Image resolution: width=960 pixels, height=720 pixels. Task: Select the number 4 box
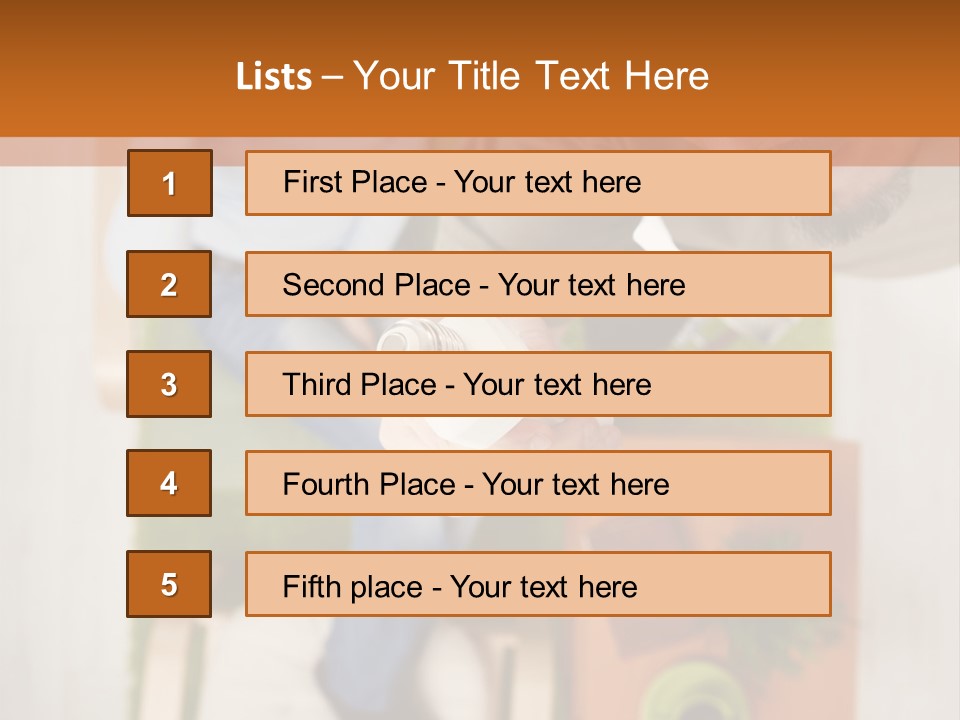tap(169, 483)
